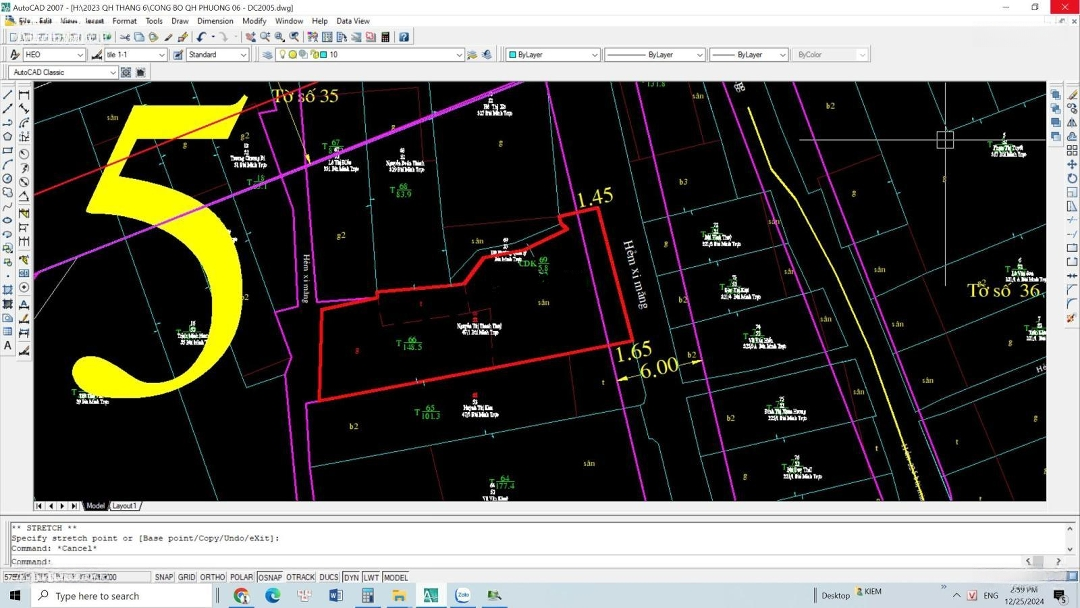Image resolution: width=1080 pixels, height=608 pixels.
Task: Toggle ORTHO mode in status bar
Action: (212, 577)
